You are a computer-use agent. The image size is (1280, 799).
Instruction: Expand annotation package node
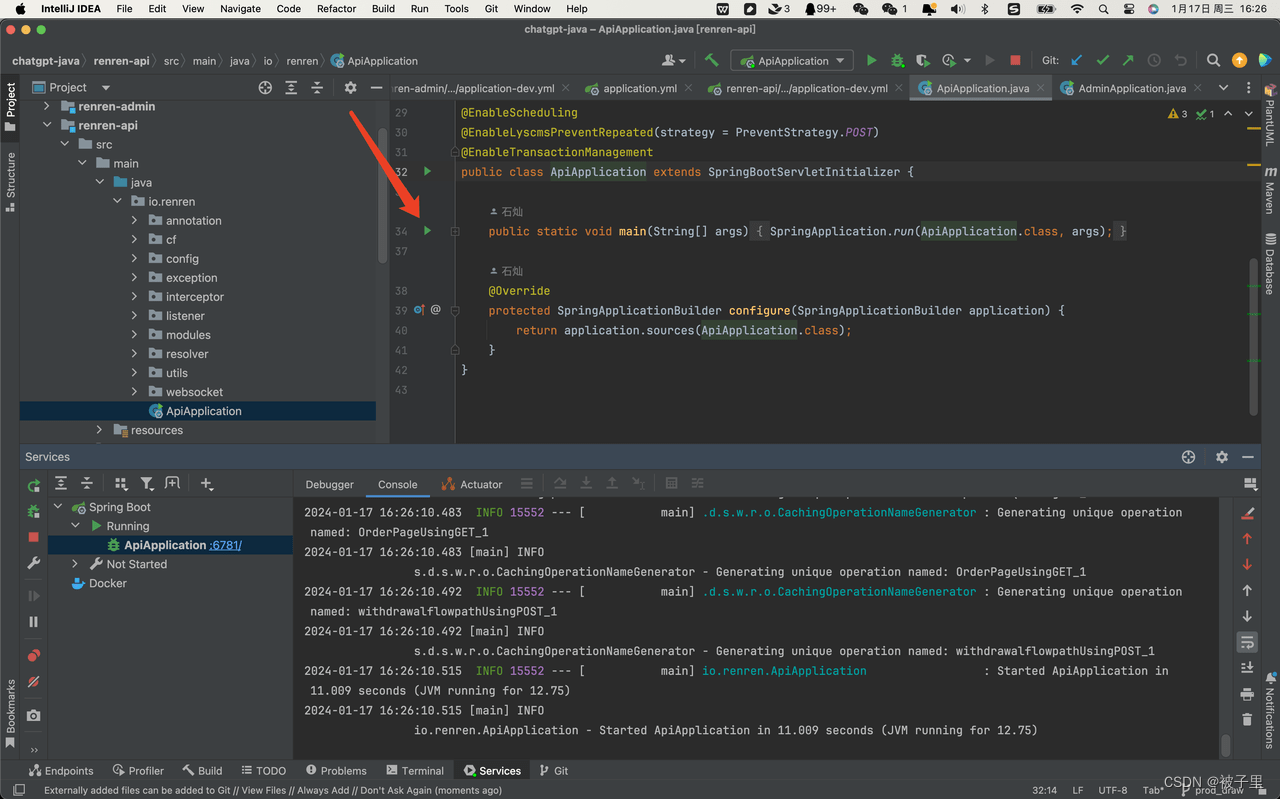tap(134, 221)
